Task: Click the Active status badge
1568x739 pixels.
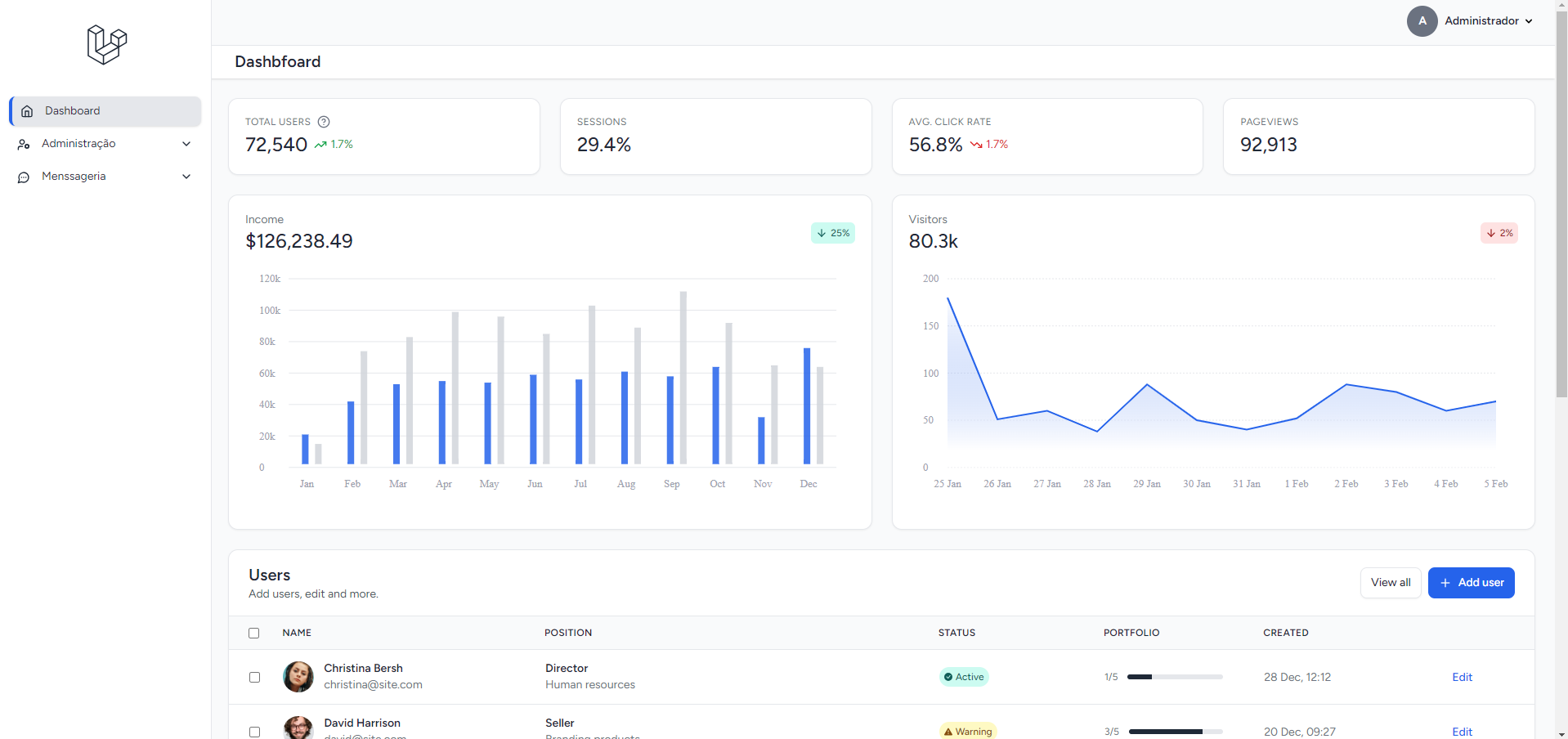Action: [964, 677]
